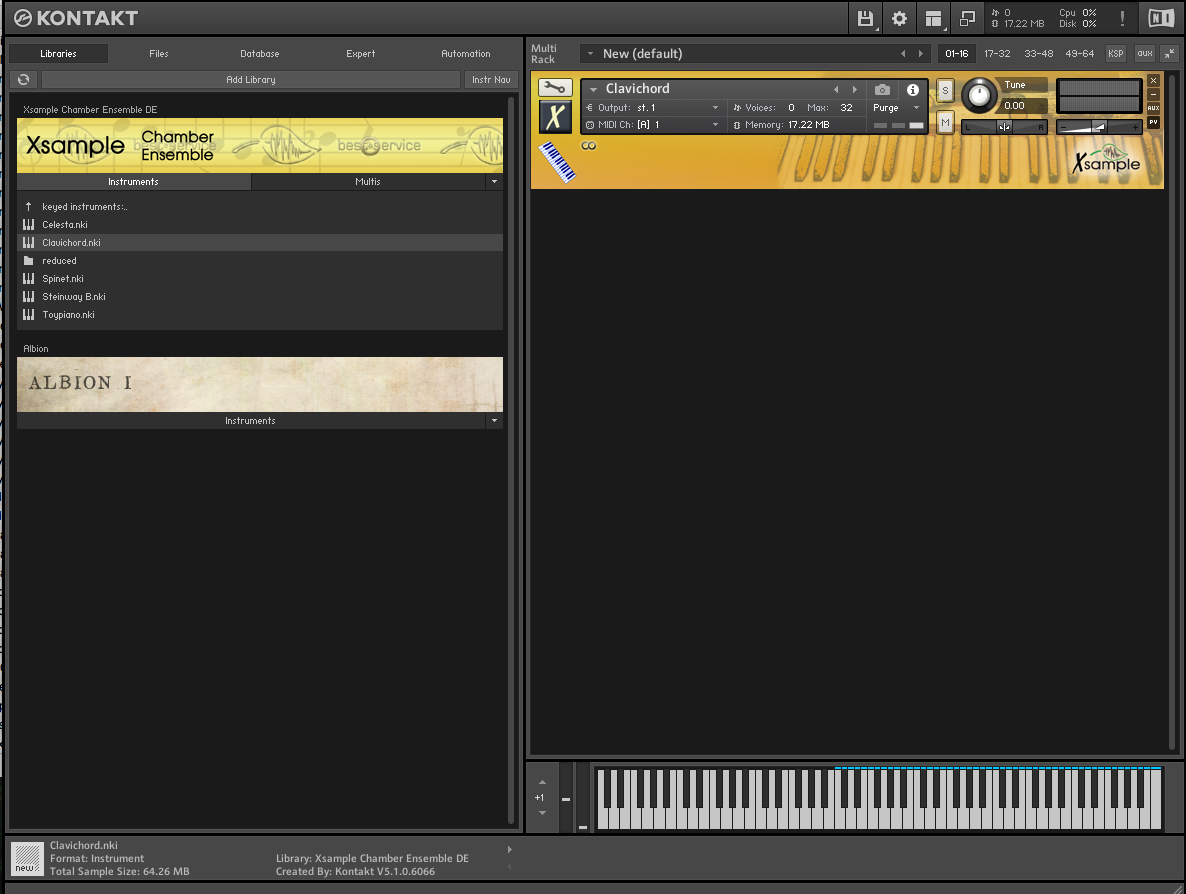Load Steinway B.nki instrument

click(x=259, y=297)
